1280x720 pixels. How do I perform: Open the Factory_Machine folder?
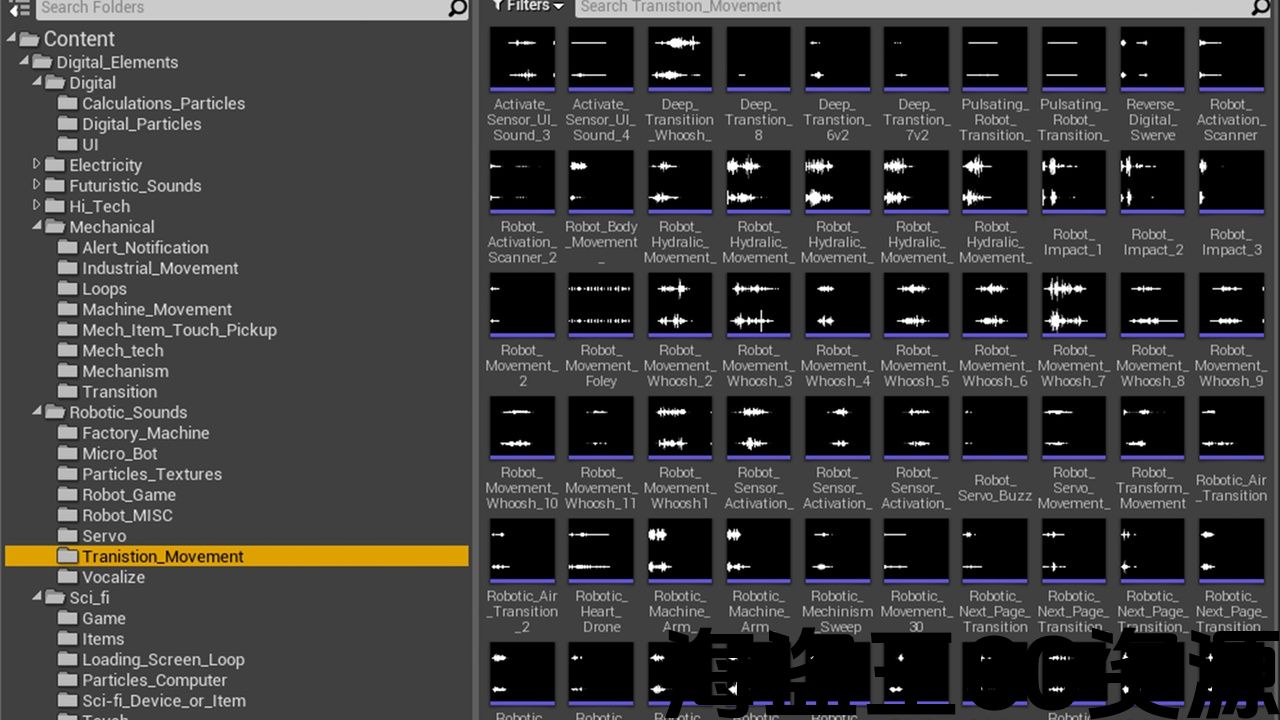point(145,433)
